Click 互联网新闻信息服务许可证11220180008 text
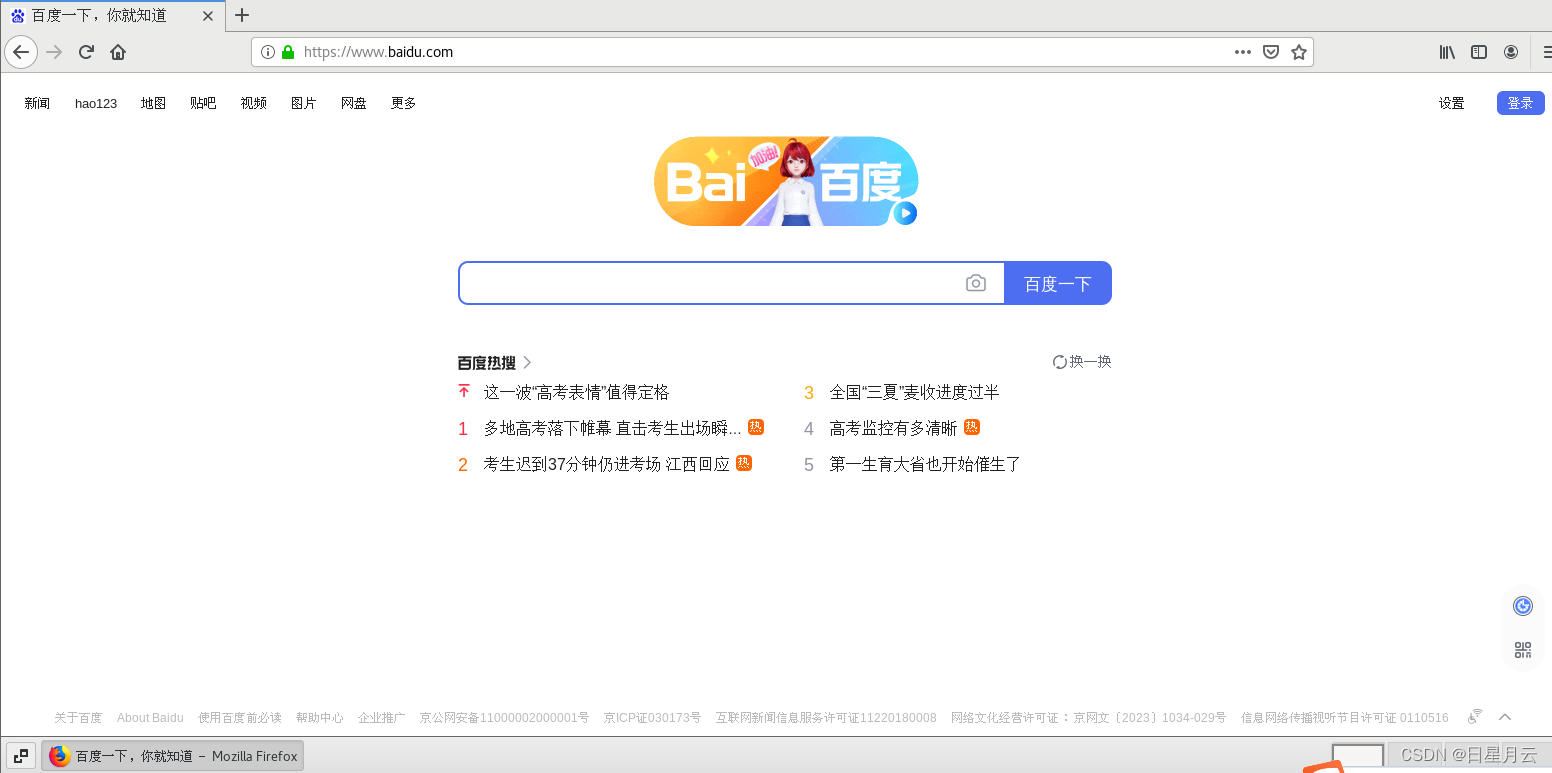This screenshot has width=1552, height=773. [x=826, y=717]
